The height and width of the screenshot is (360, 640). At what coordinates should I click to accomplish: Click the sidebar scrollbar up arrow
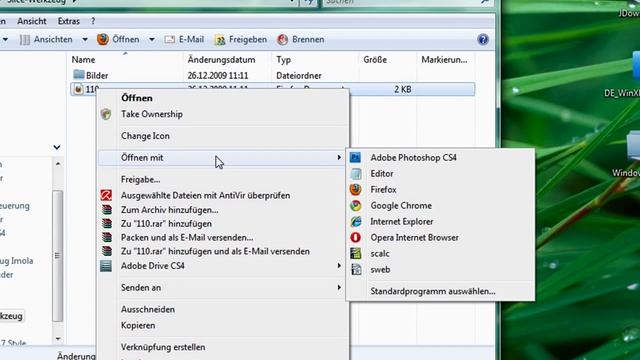pyautogui.click(x=58, y=164)
